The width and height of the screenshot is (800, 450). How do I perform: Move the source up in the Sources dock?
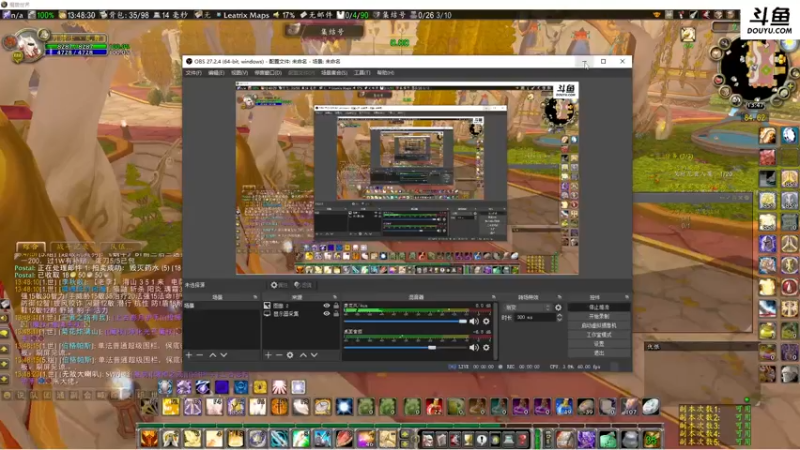[303, 355]
